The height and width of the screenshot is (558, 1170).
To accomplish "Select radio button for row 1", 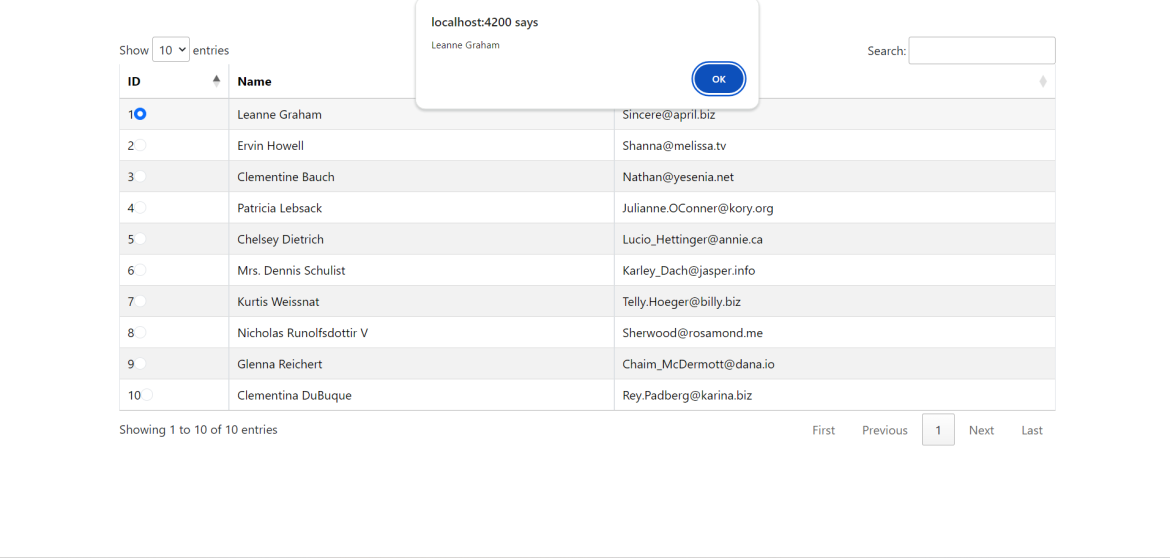I will [140, 114].
